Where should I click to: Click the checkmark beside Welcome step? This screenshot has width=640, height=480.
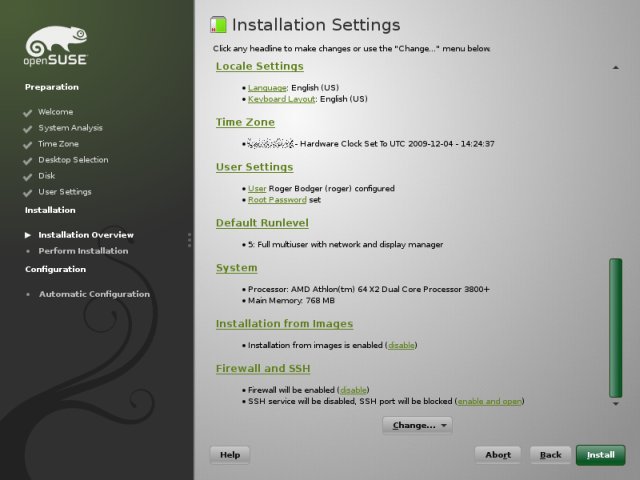pyautogui.click(x=27, y=113)
